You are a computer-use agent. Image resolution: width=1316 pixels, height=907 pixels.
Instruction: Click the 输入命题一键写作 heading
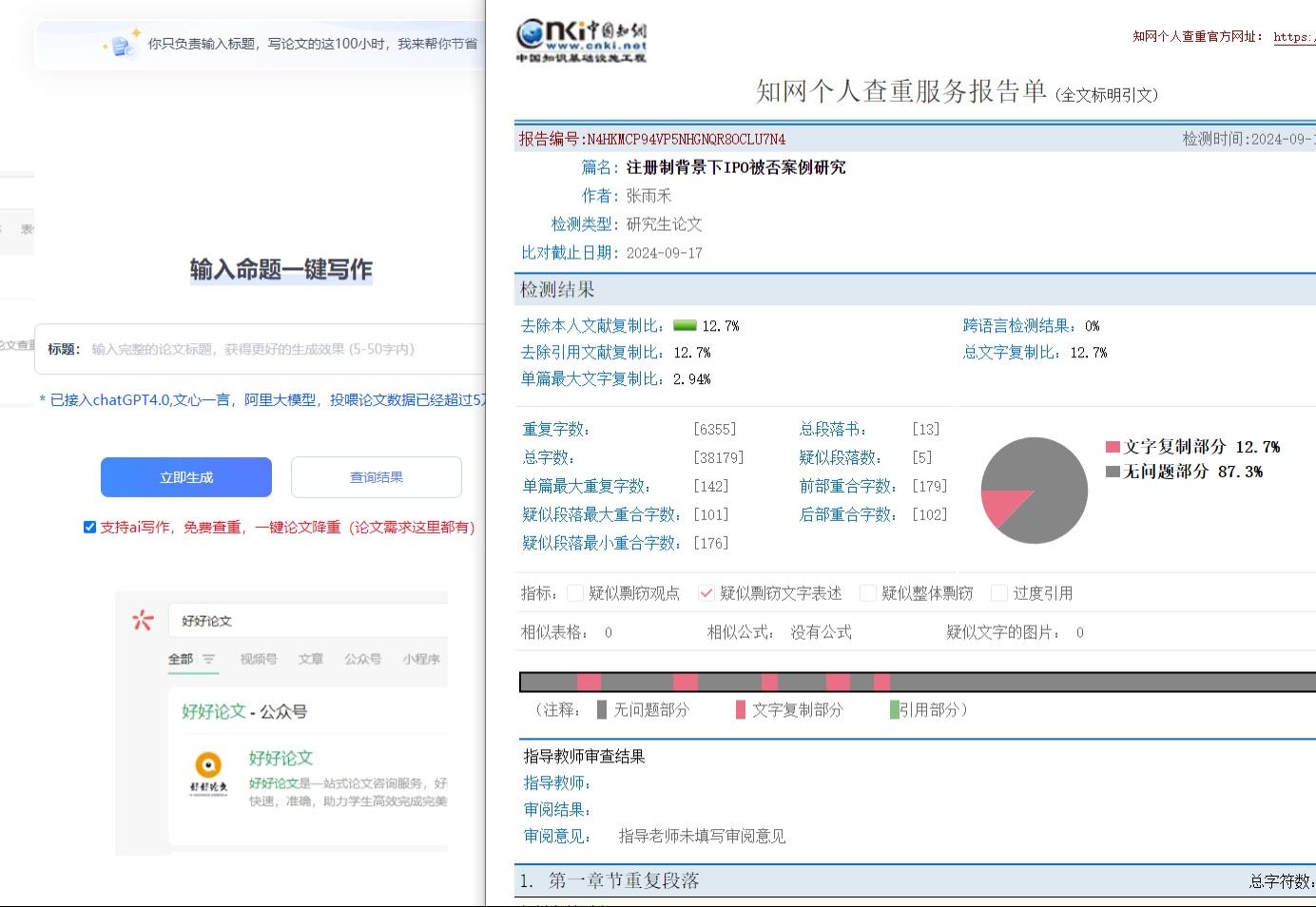tap(281, 270)
